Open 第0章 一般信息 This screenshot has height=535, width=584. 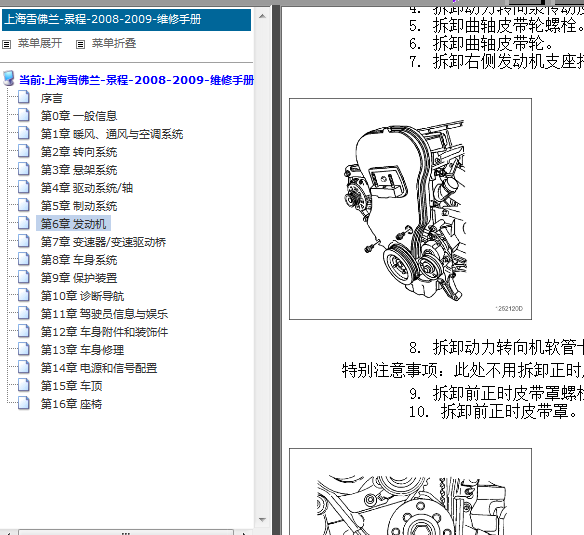coord(79,116)
